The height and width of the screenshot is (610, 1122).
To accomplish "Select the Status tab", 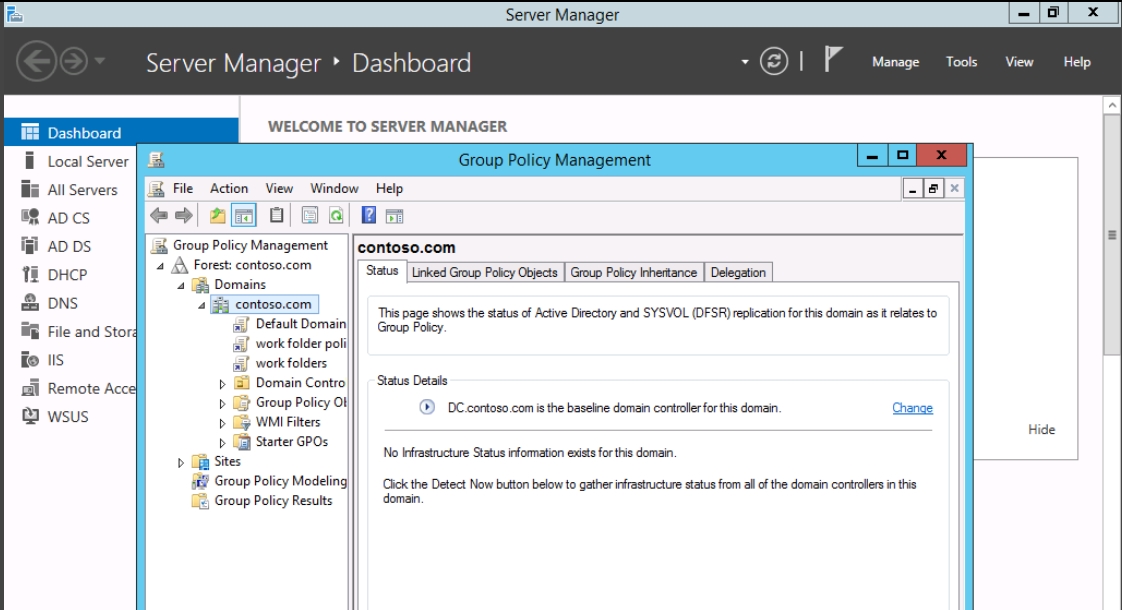I will click(x=382, y=271).
